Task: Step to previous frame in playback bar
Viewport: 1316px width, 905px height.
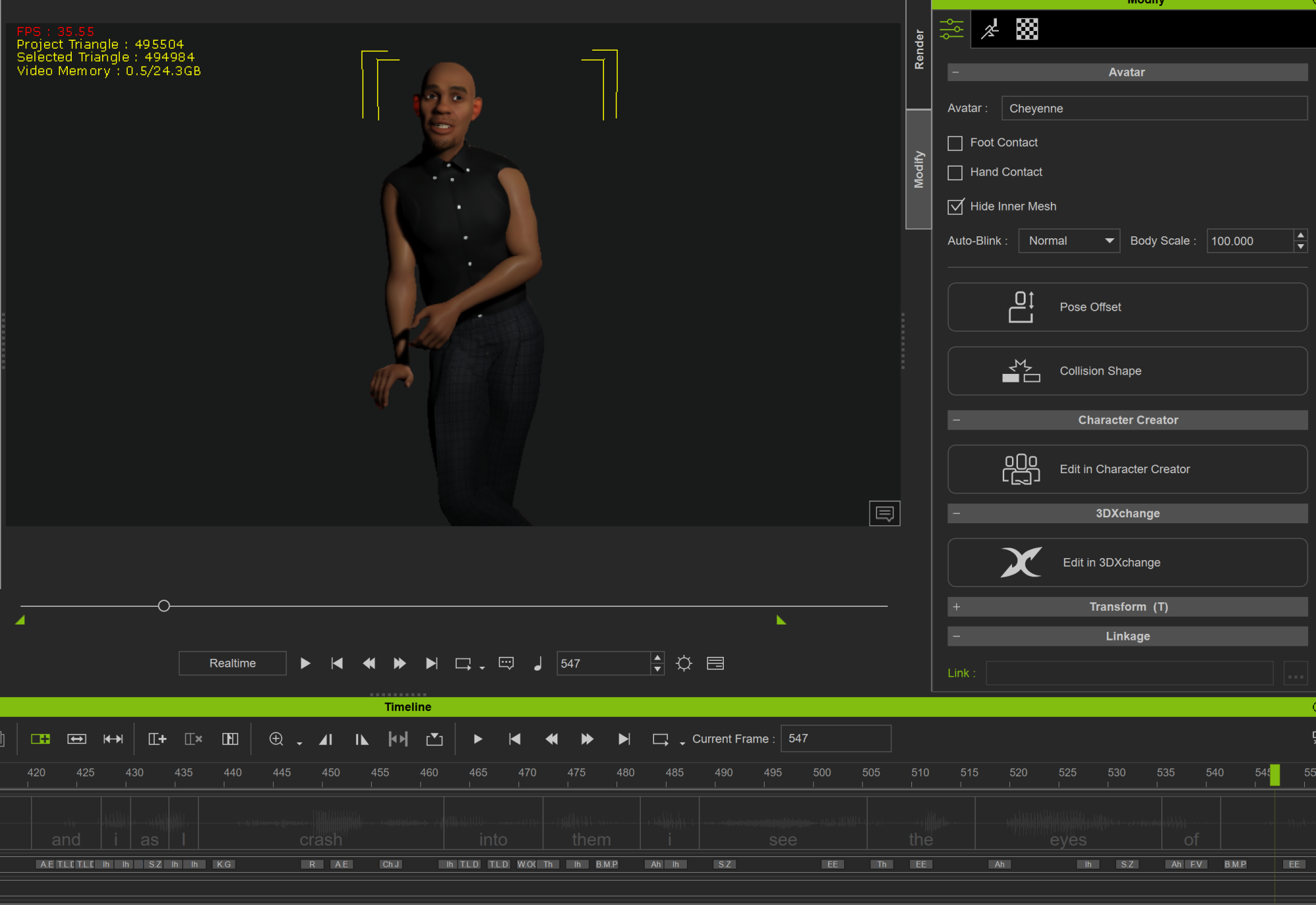Action: pyautogui.click(x=368, y=663)
